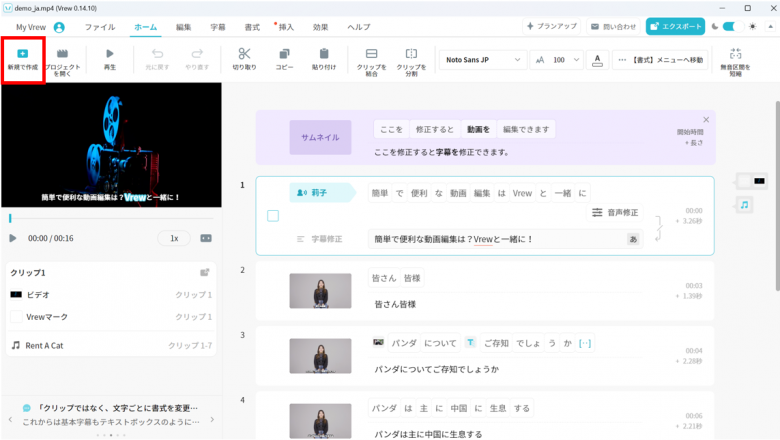The width and height of the screenshot is (780, 440).
Task: Toggle the ビデオ layer visibility box
Action: point(16,295)
